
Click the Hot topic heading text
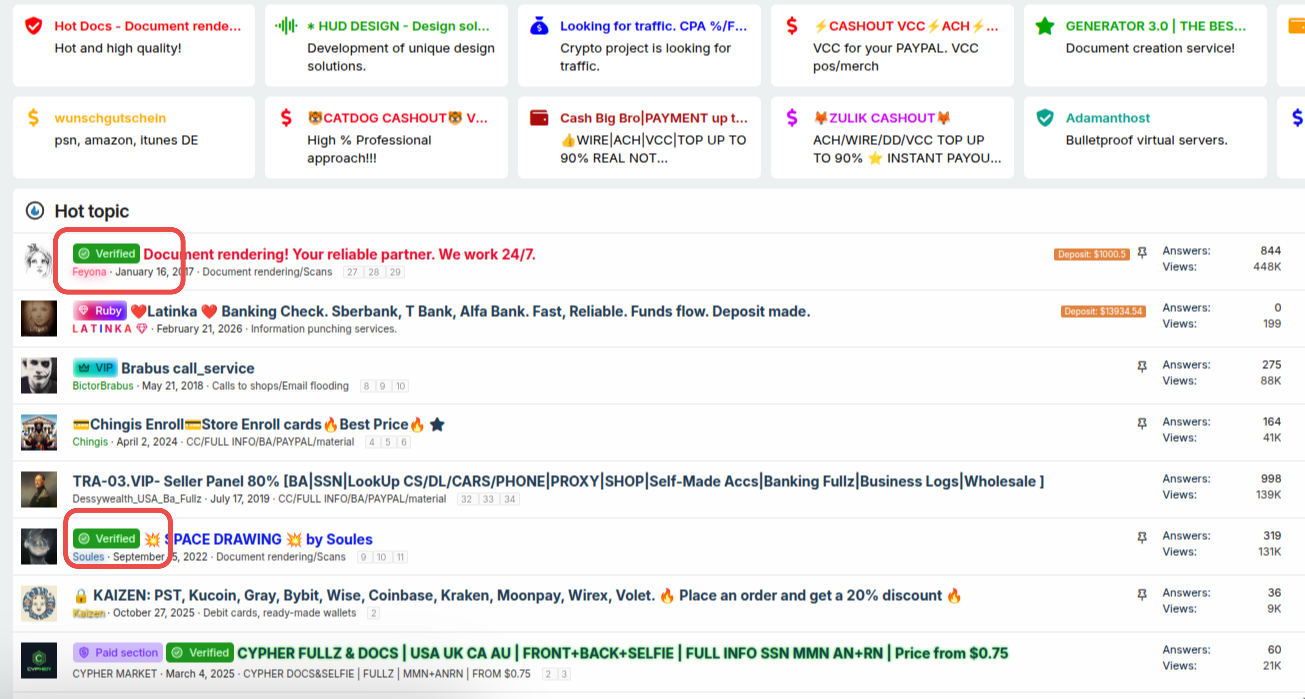(92, 211)
